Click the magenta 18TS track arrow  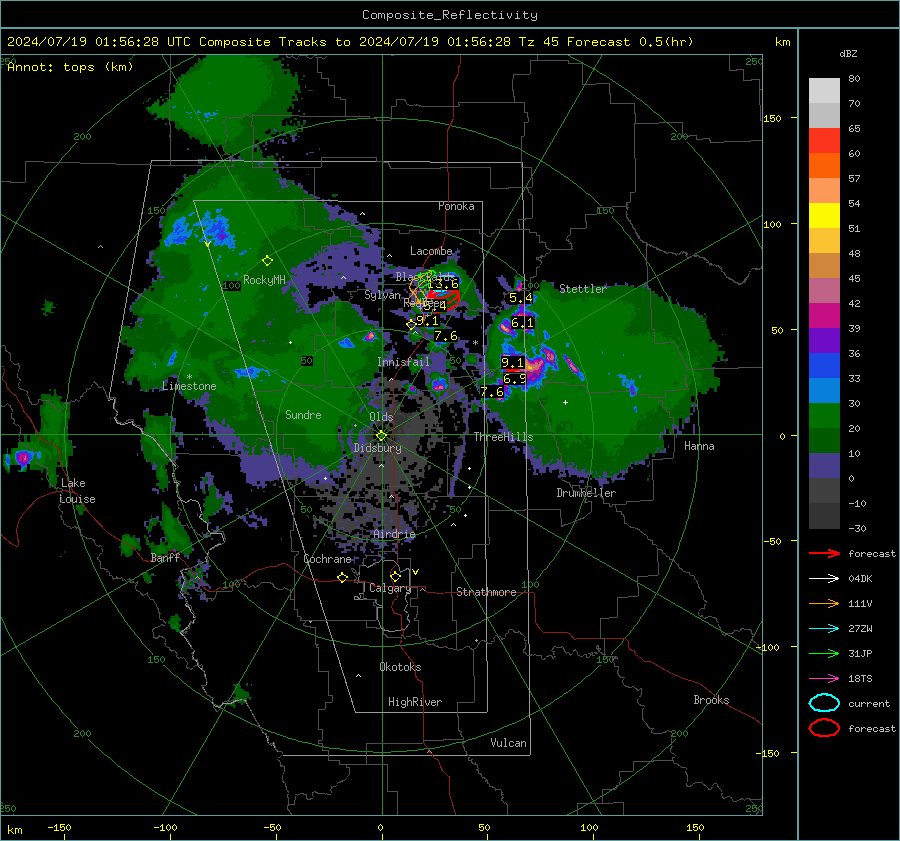[824, 679]
